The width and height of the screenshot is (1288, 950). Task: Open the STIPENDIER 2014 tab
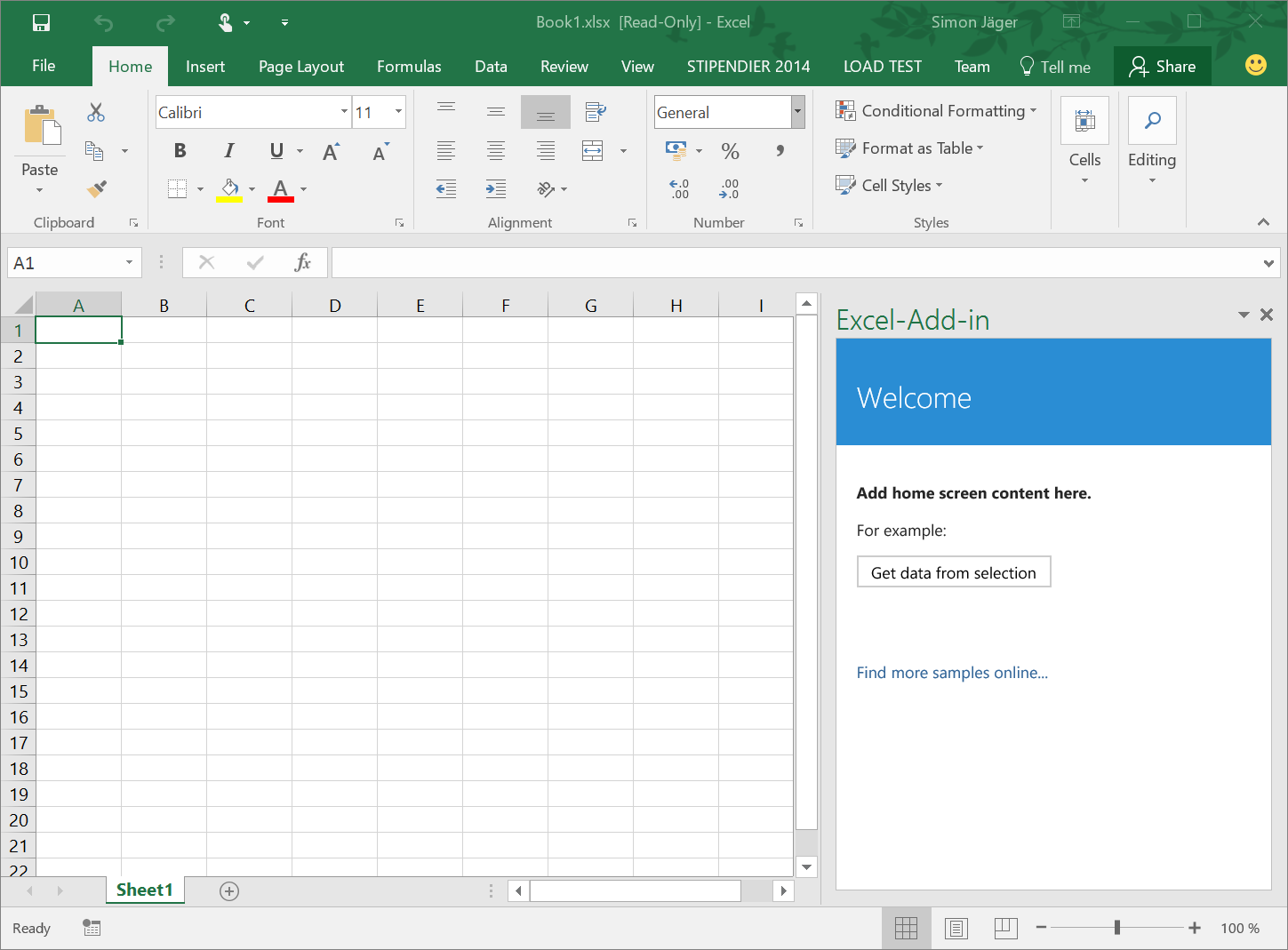point(748,67)
